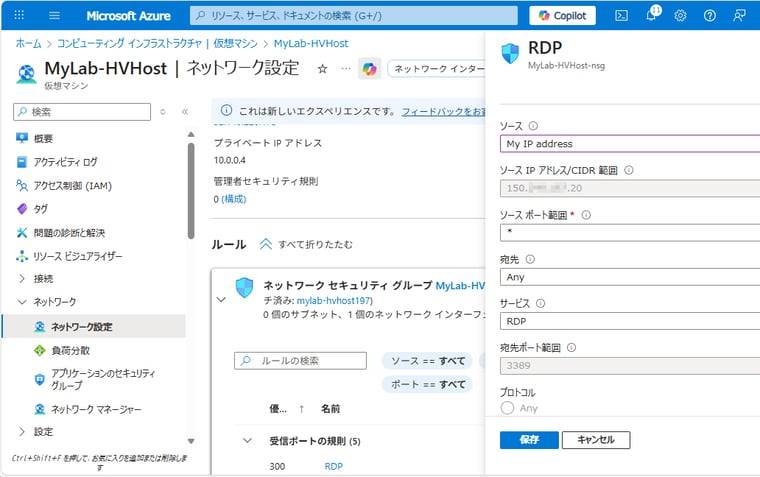The width and height of the screenshot is (760, 477).
Task: Favorite this page with the star icon
Action: (322, 68)
